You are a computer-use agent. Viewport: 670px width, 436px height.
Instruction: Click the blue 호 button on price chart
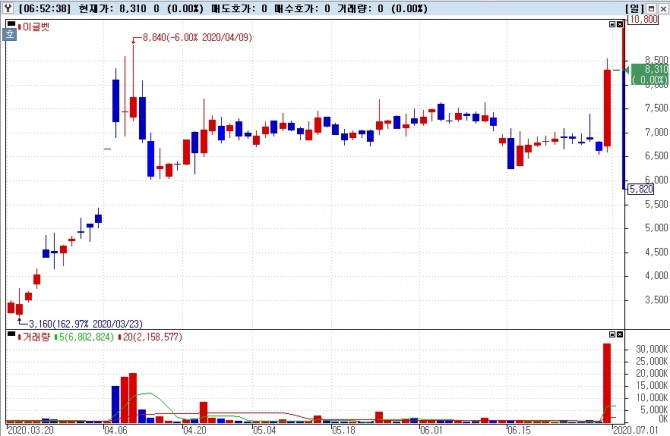10,34
